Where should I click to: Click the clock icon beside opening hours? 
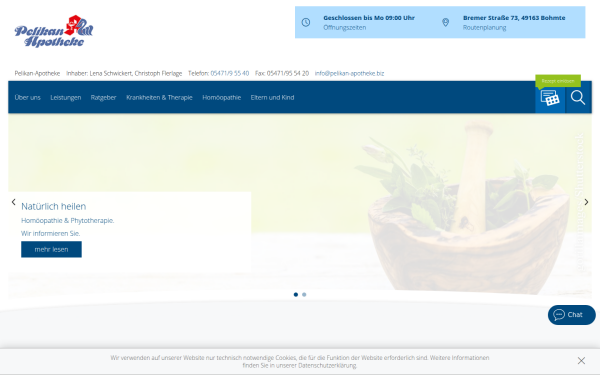click(306, 22)
